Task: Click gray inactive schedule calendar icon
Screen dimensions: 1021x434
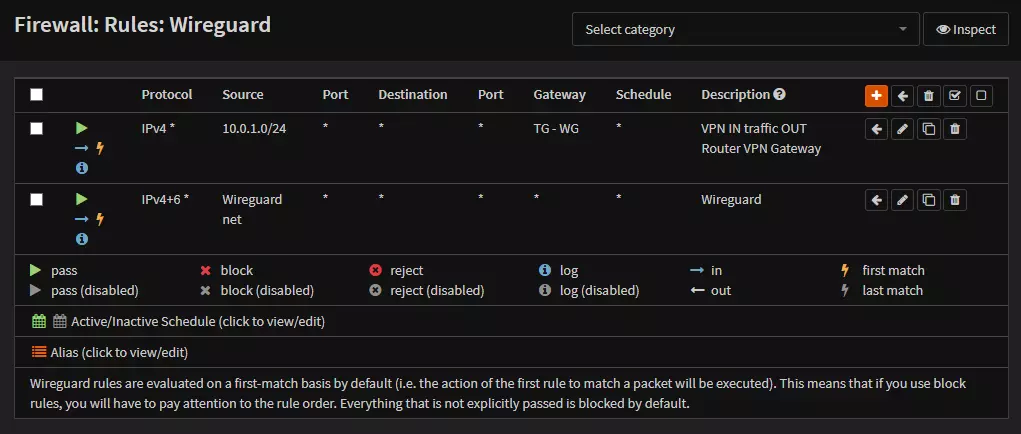Action: 60,321
